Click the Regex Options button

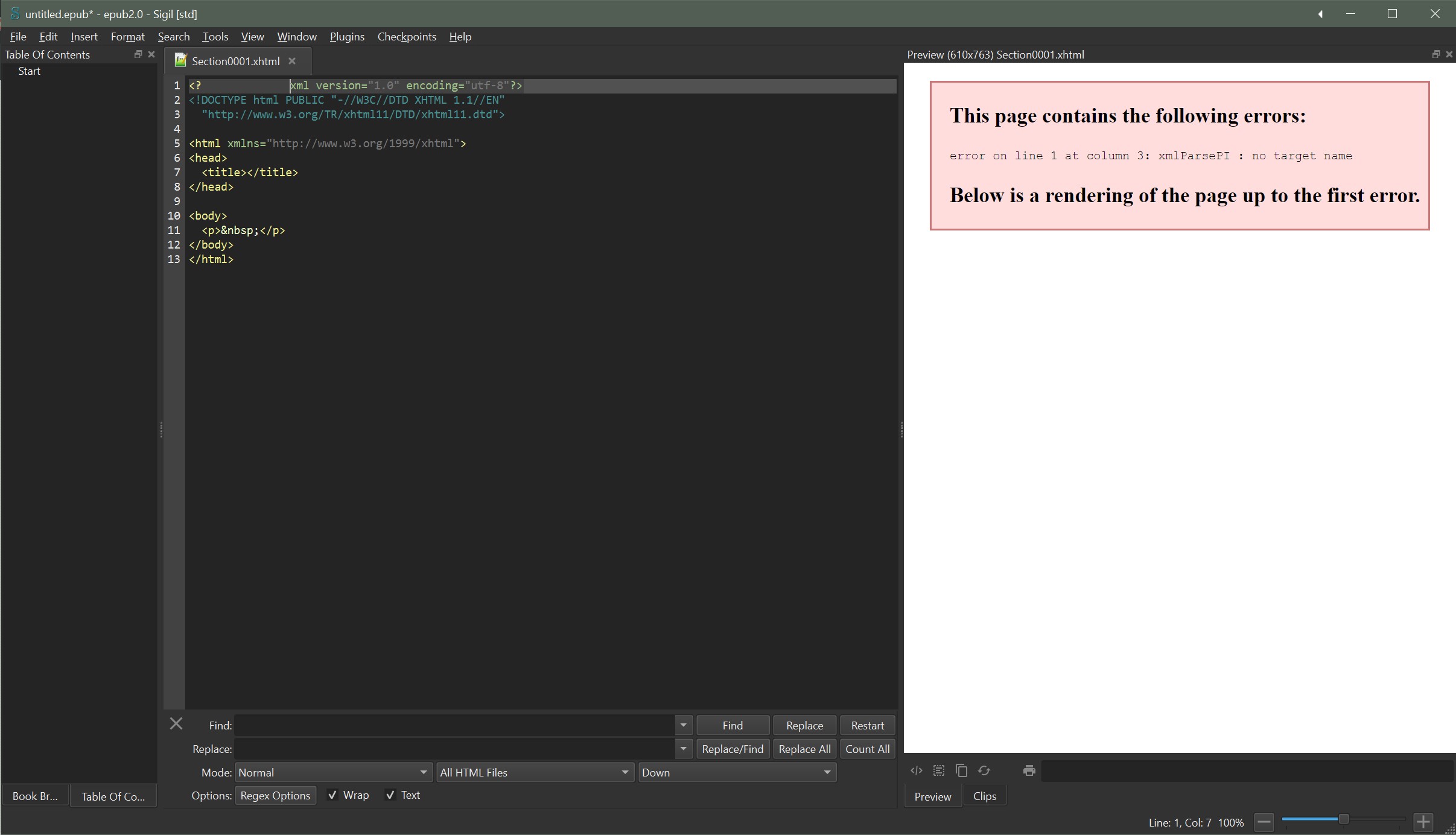click(275, 795)
